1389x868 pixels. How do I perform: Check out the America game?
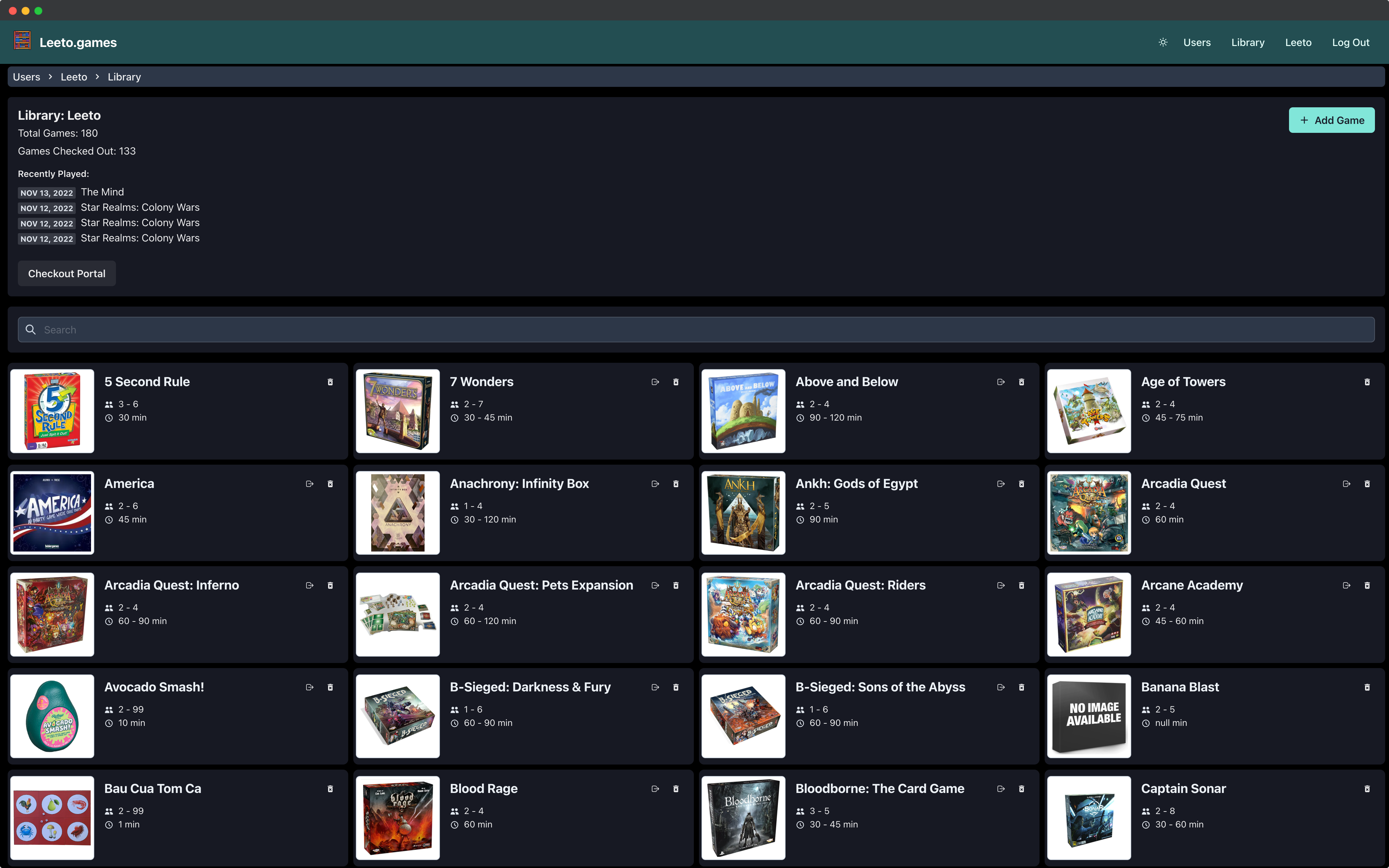coord(310,484)
